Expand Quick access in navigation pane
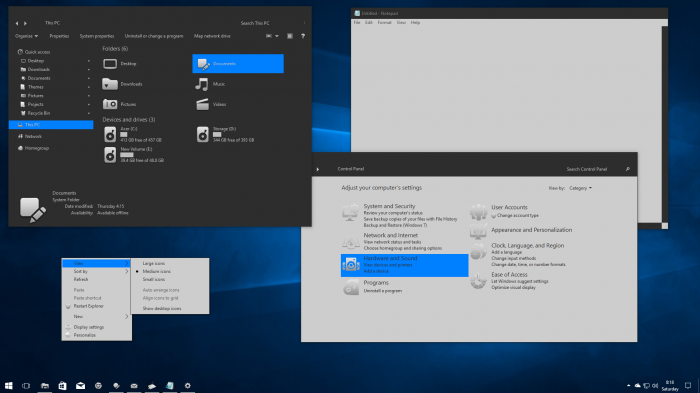Screen dimensions: 700x393 [x=37, y=52]
